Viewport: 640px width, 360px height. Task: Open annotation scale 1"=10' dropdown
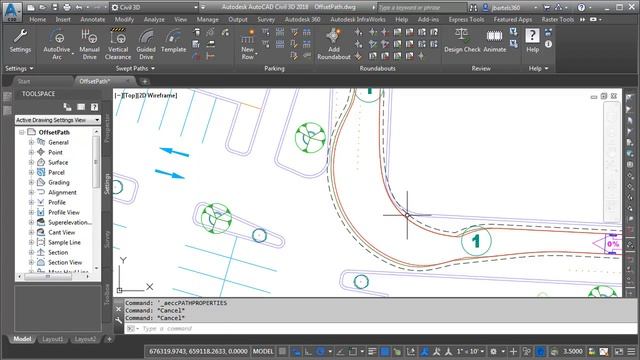(x=470, y=351)
